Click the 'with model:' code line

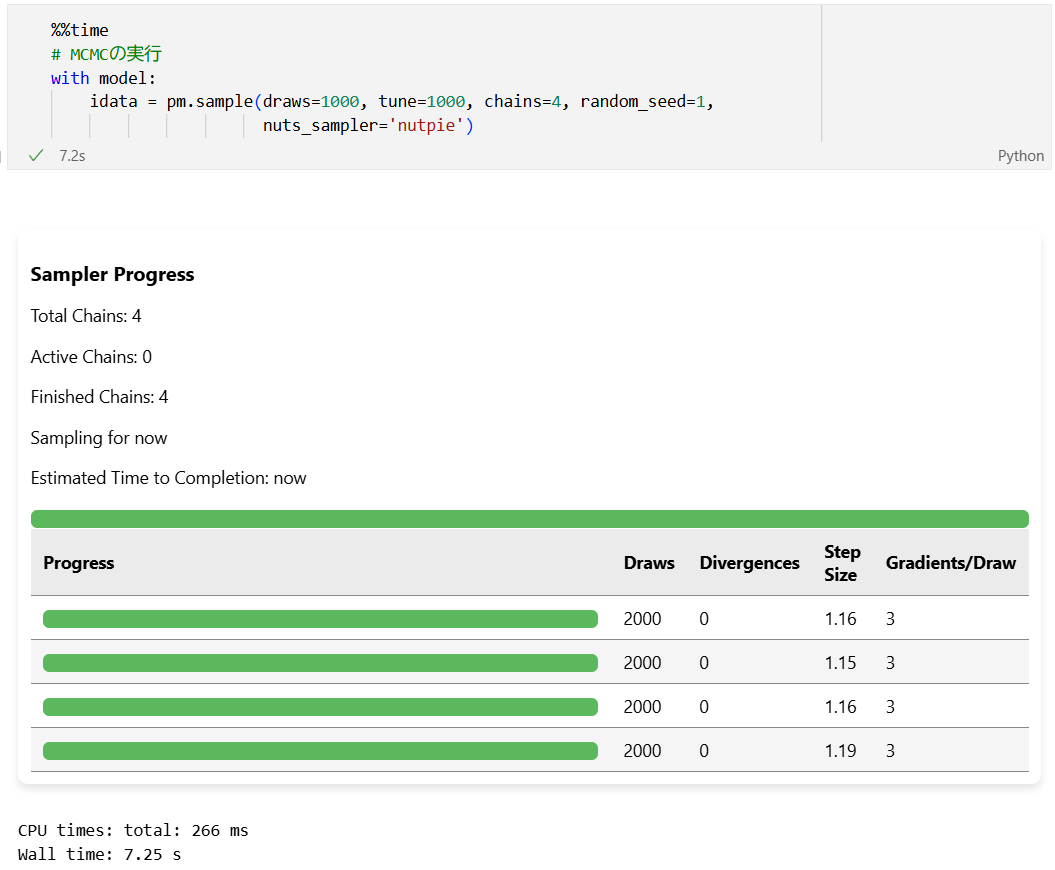(x=103, y=78)
